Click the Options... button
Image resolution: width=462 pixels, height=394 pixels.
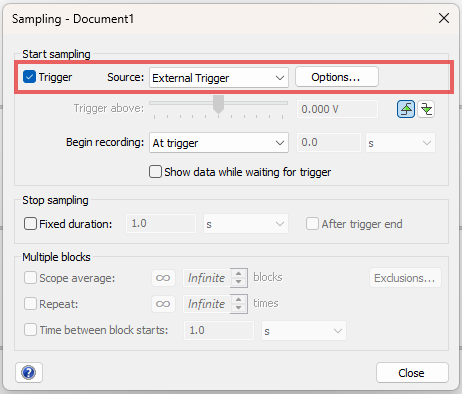337,77
